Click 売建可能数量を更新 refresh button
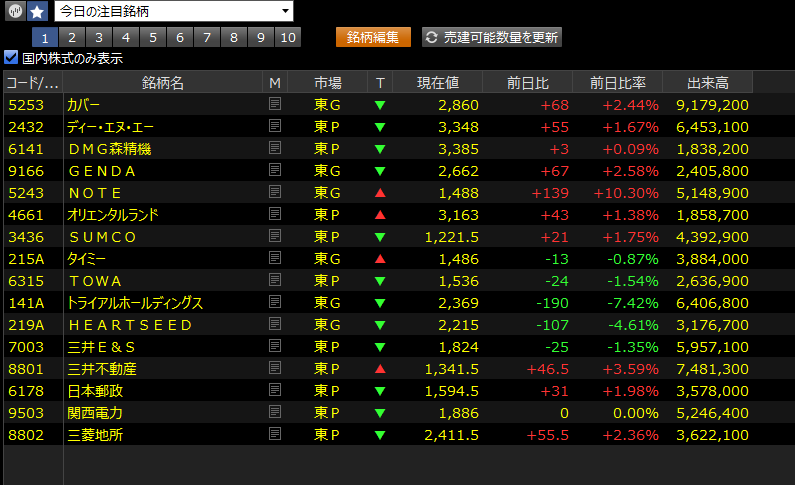Screen dimensions: 795x485 (x=492, y=38)
